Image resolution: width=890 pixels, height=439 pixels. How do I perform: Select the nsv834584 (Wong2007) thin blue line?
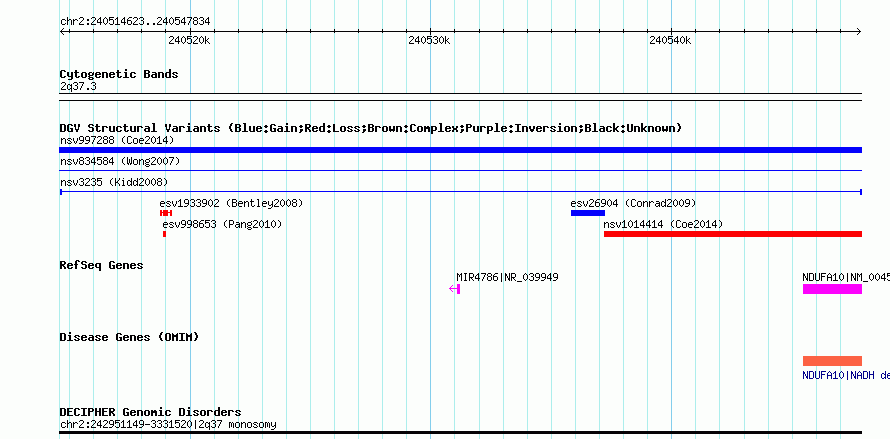click(x=460, y=170)
